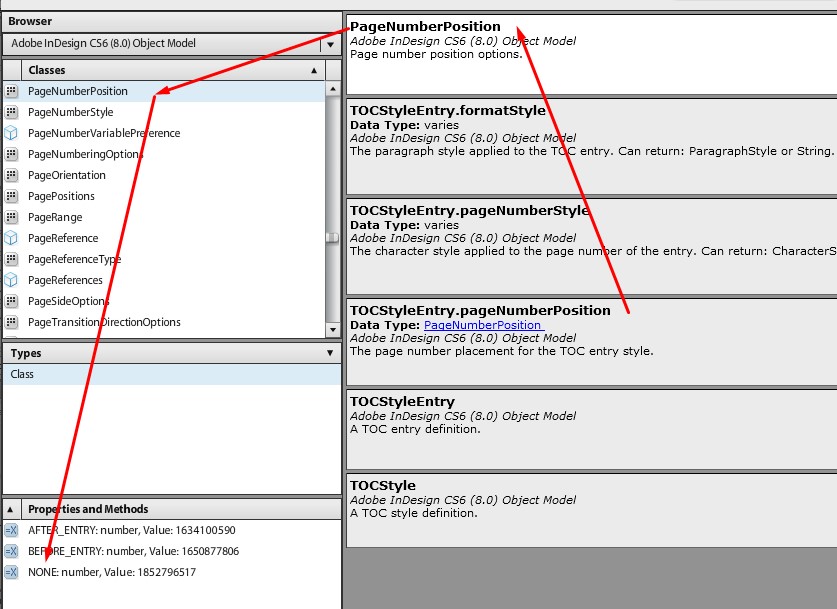837x609 pixels.
Task: Click the enum icon beside PageReferenceType
Action: click(11, 259)
